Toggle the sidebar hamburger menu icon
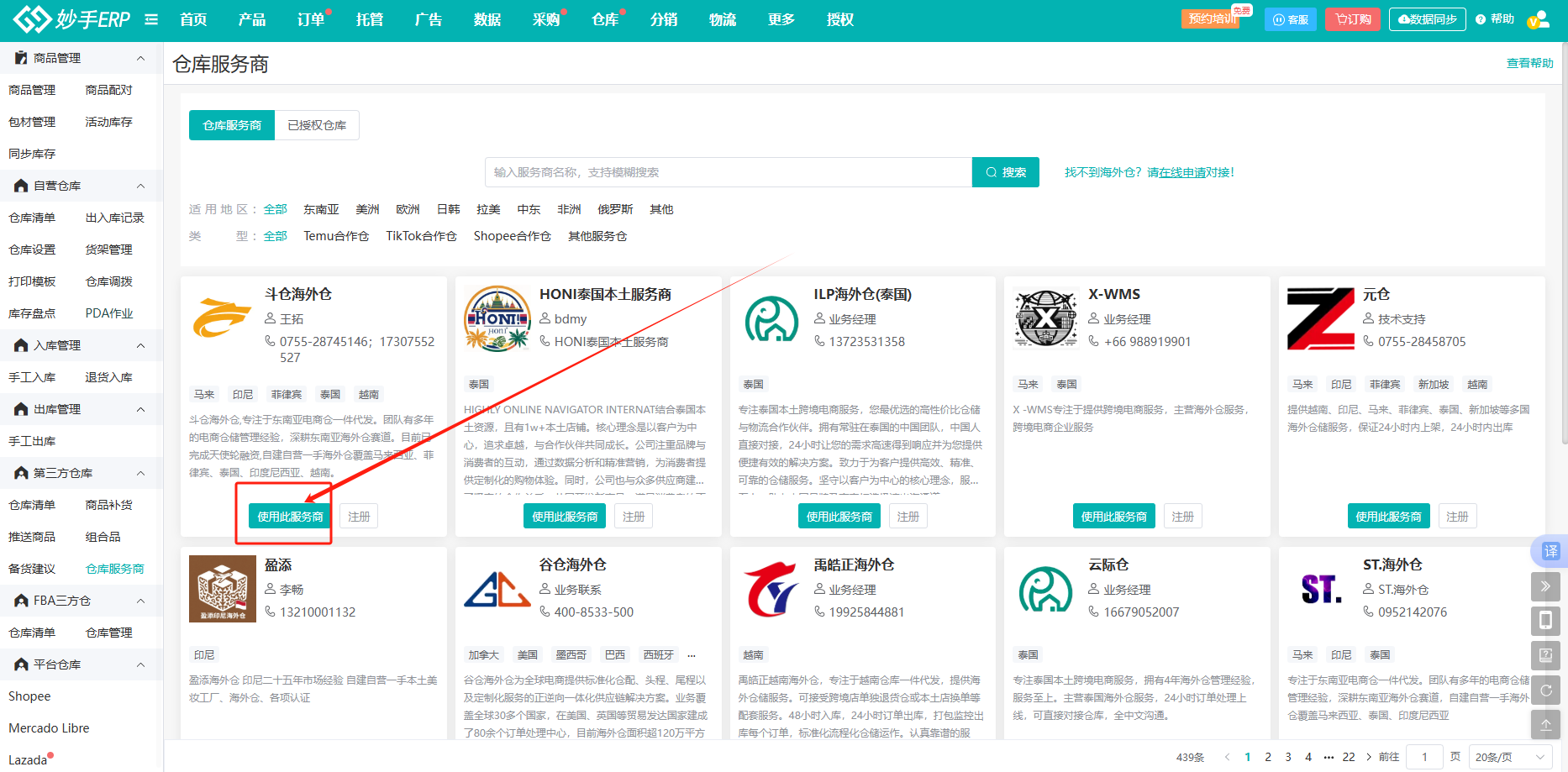Image resolution: width=1568 pixels, height=772 pixels. (x=151, y=19)
